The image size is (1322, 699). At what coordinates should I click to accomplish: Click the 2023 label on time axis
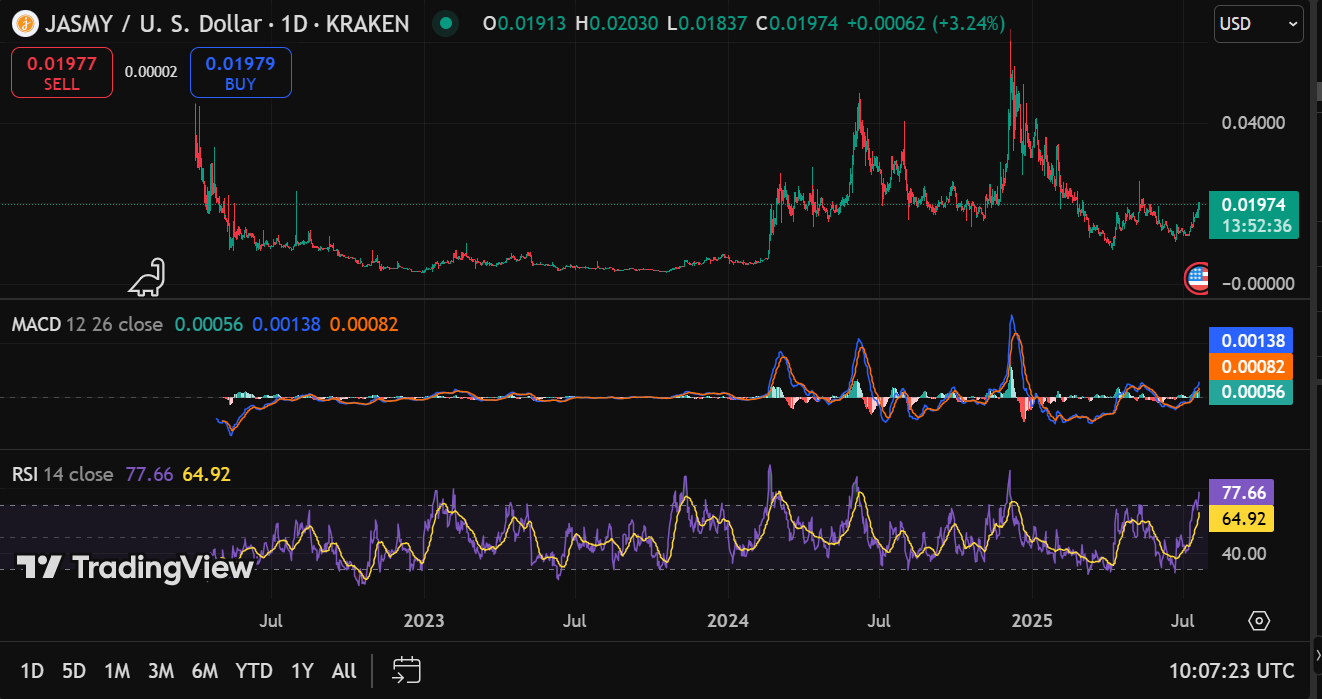pyautogui.click(x=423, y=620)
